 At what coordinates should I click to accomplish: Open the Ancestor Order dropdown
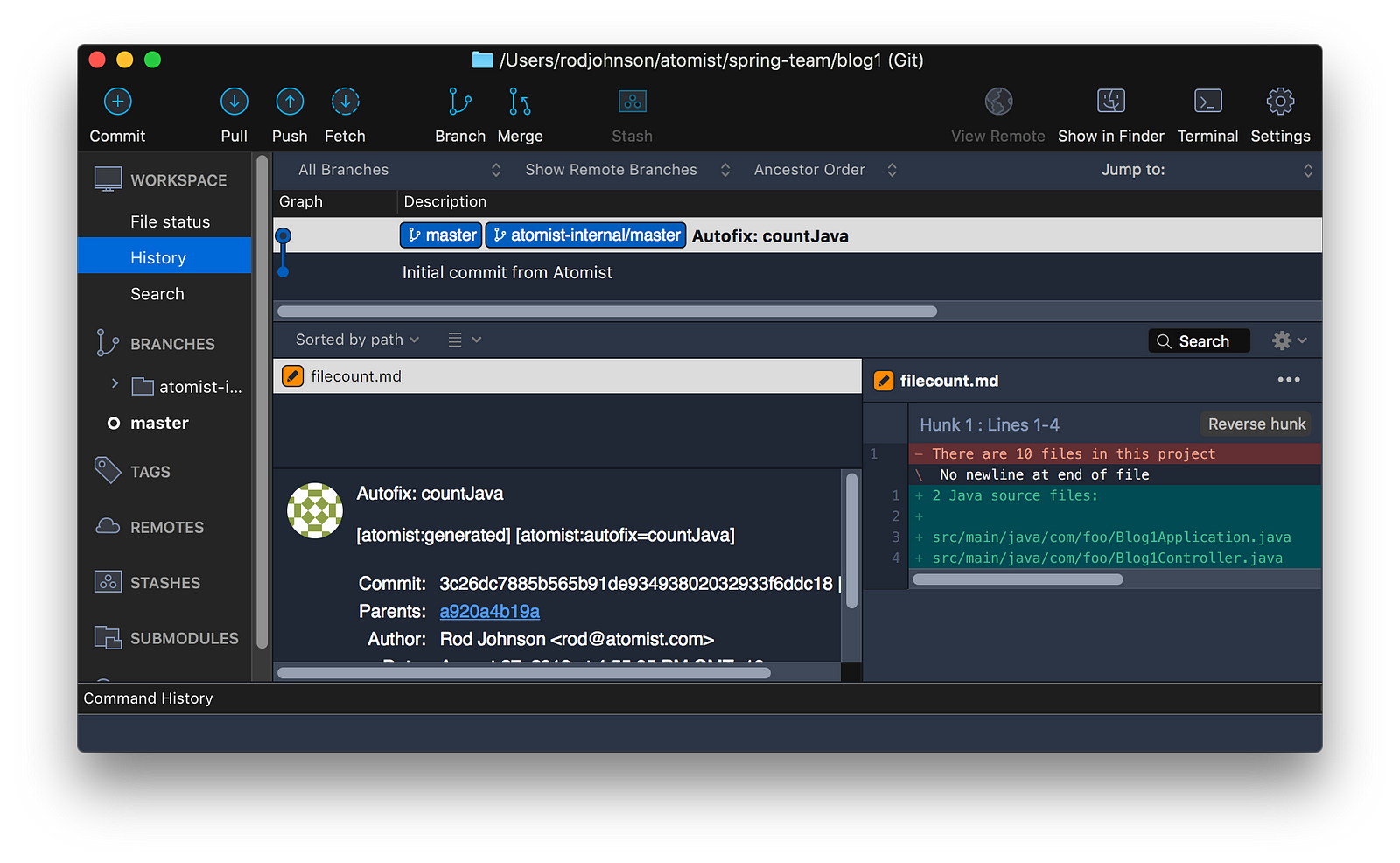point(825,170)
